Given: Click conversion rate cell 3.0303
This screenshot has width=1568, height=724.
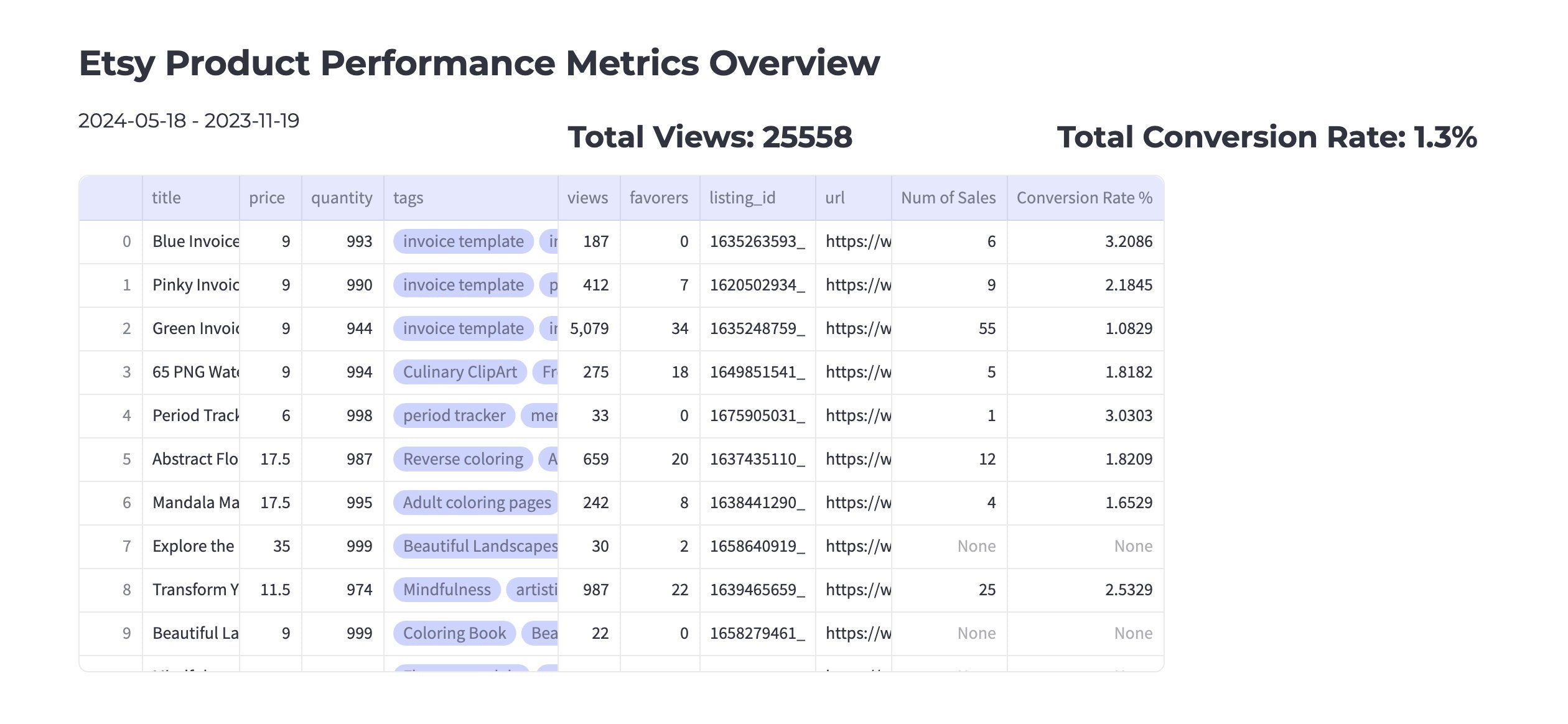Looking at the screenshot, I should coord(1085,416).
